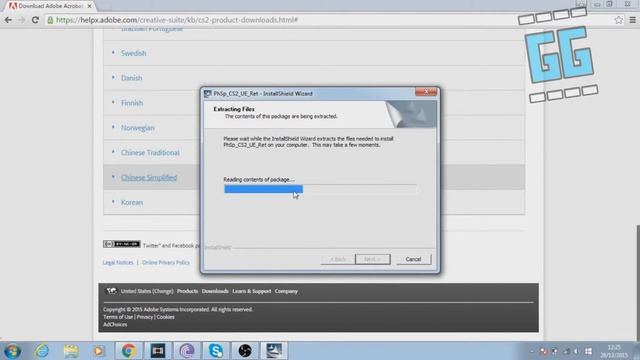Viewport: 640px width, 360px height.
Task: Expand the Finnish language section
Action: (x=132, y=103)
